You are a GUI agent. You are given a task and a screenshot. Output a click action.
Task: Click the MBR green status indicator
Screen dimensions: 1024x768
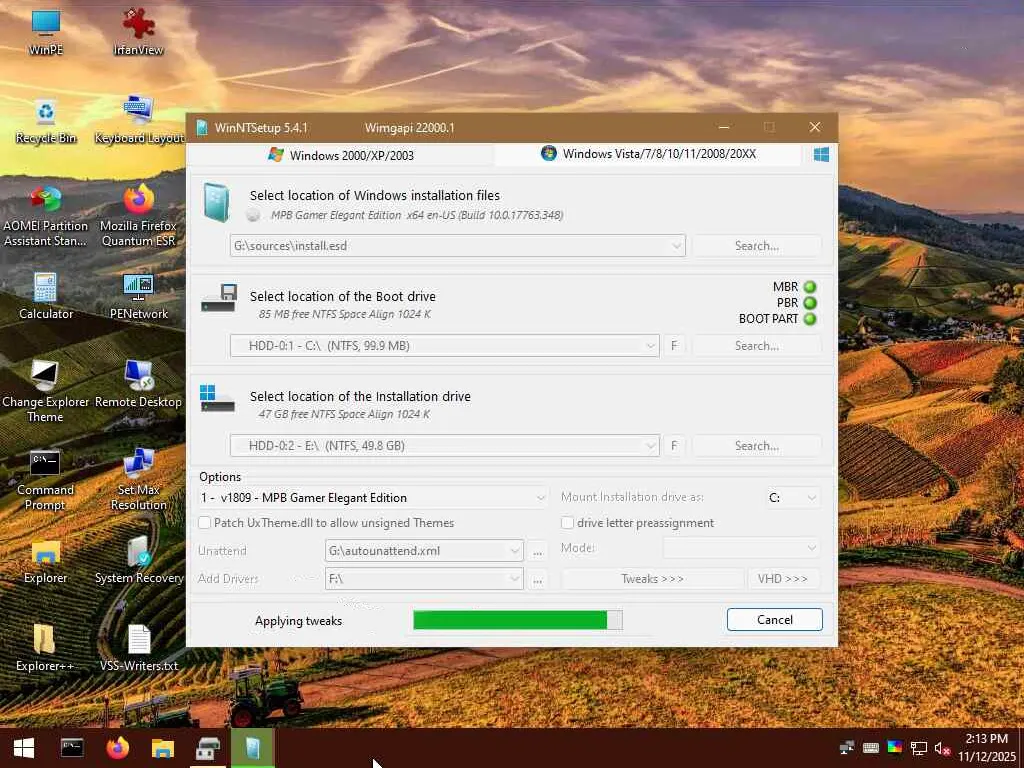[810, 287]
